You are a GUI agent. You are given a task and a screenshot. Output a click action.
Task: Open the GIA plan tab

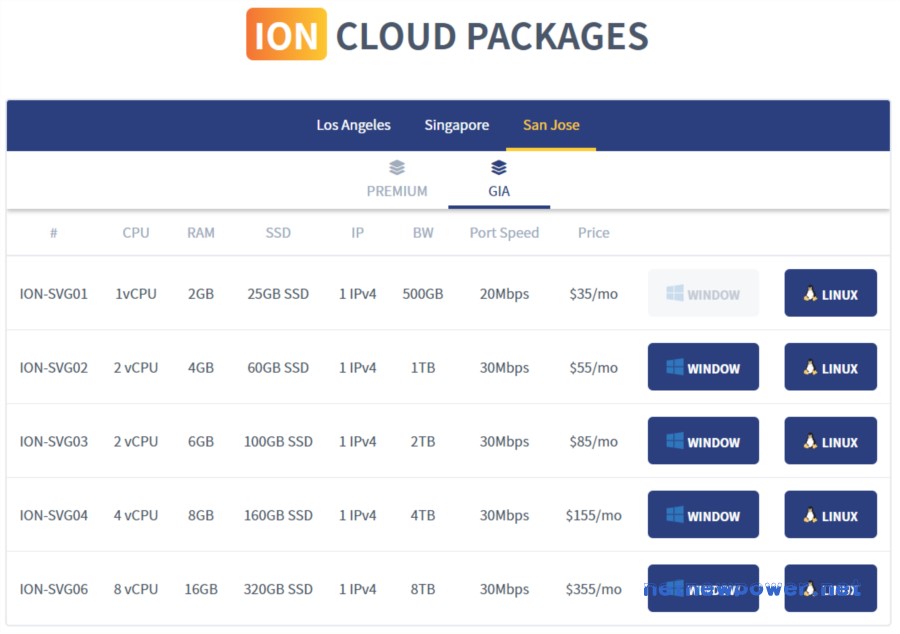click(499, 179)
